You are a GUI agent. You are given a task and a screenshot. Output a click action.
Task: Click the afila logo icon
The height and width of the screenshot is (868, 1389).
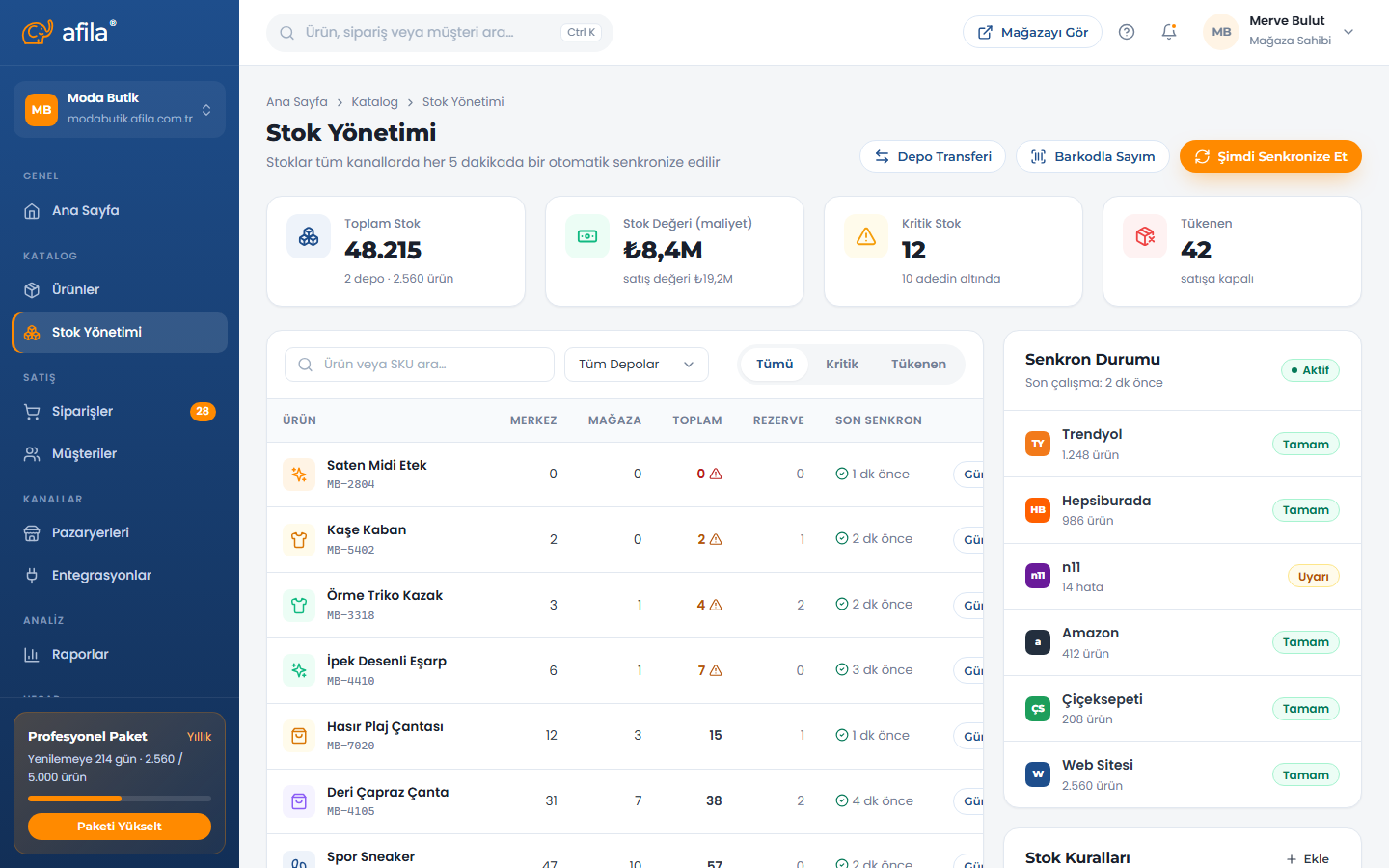pos(38,32)
